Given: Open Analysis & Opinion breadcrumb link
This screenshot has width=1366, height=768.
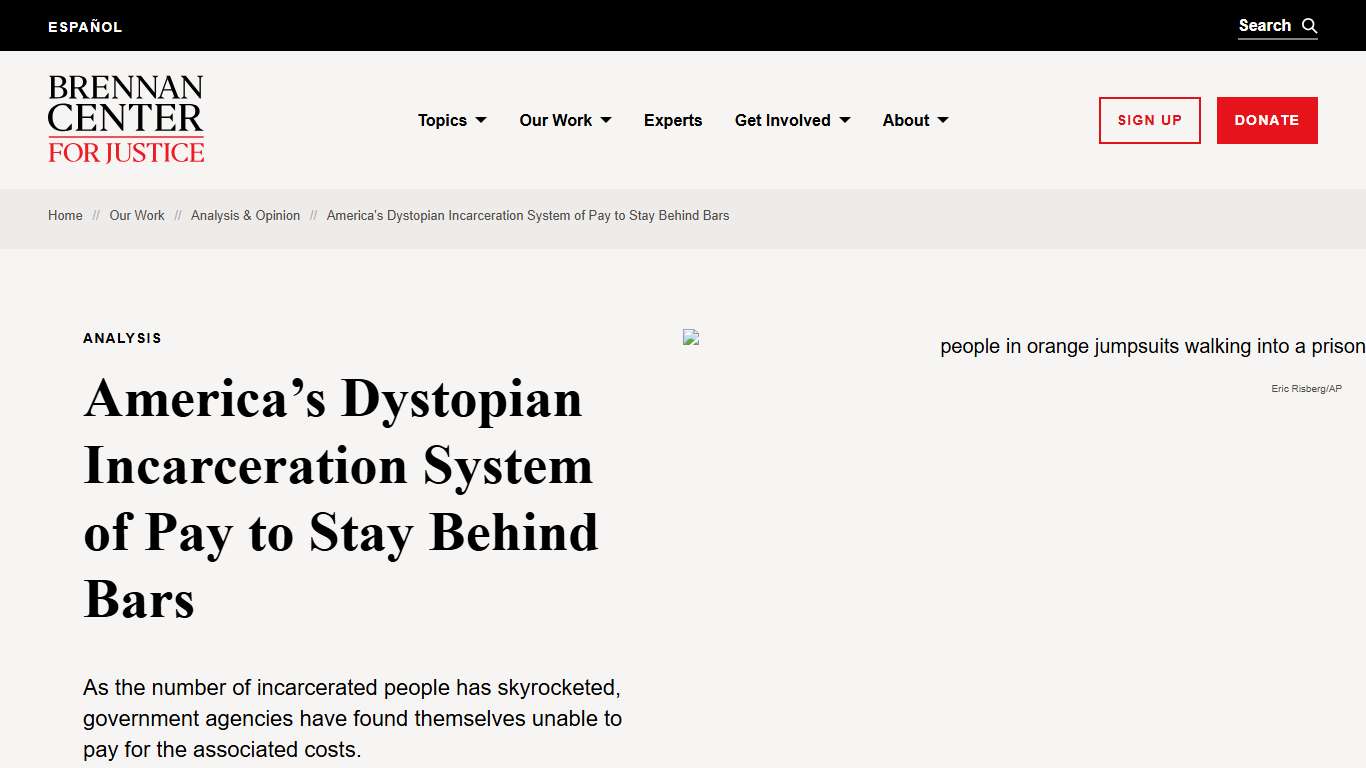Looking at the screenshot, I should coord(245,215).
